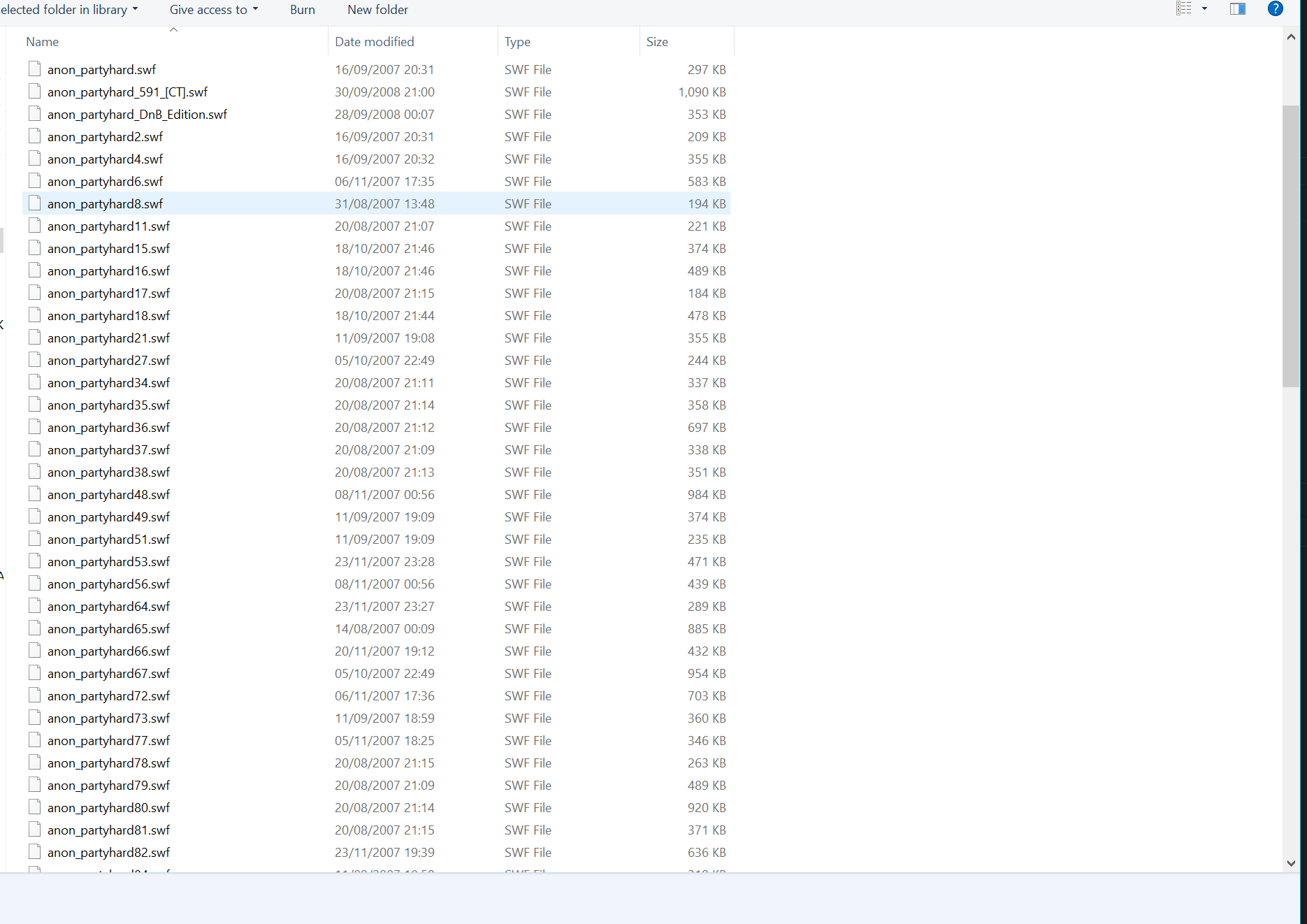
Task: Click the file icon of anon_partyhard27.swf
Action: (34, 359)
